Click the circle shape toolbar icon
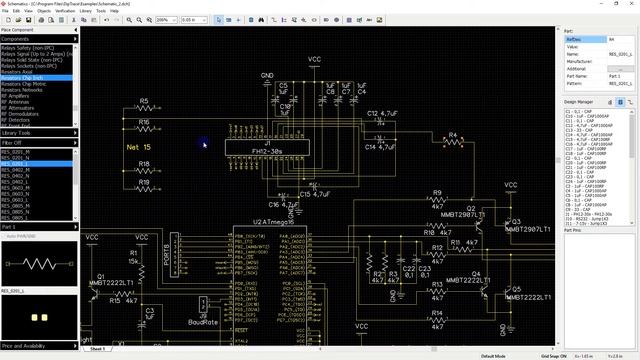Image resolution: width=640 pixels, height=360 pixels. (337, 20)
